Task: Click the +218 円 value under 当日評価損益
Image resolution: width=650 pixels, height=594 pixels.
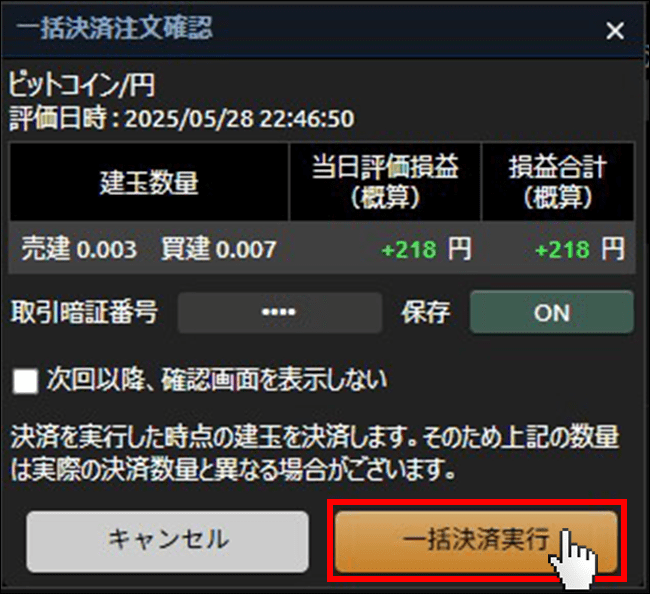Action: [x=427, y=249]
